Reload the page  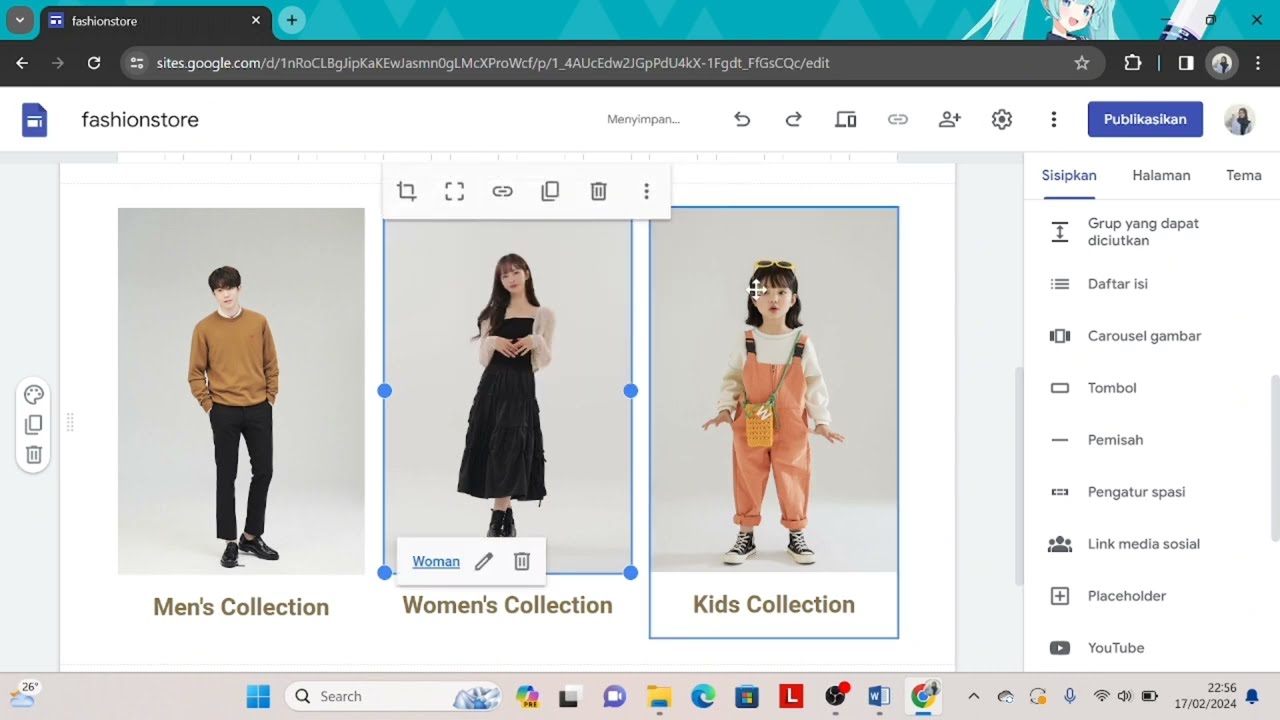pyautogui.click(x=94, y=63)
